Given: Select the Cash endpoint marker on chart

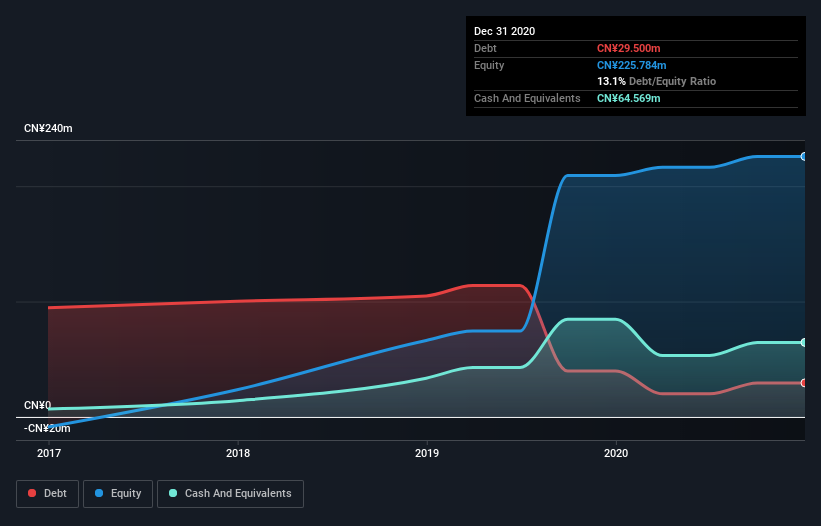Looking at the screenshot, I should (x=804, y=342).
